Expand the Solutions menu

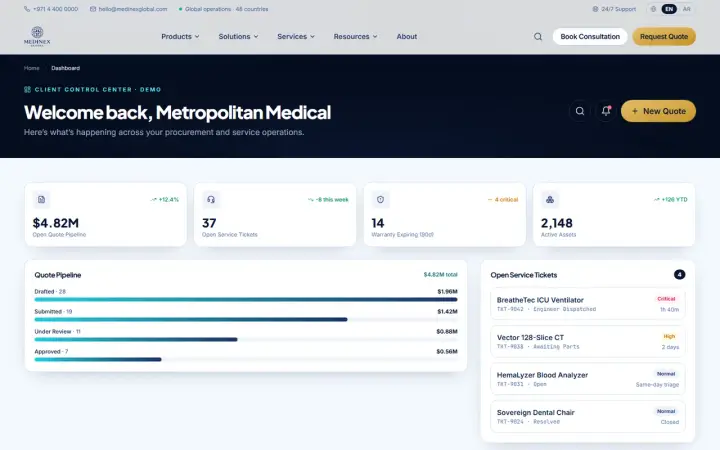(238, 36)
